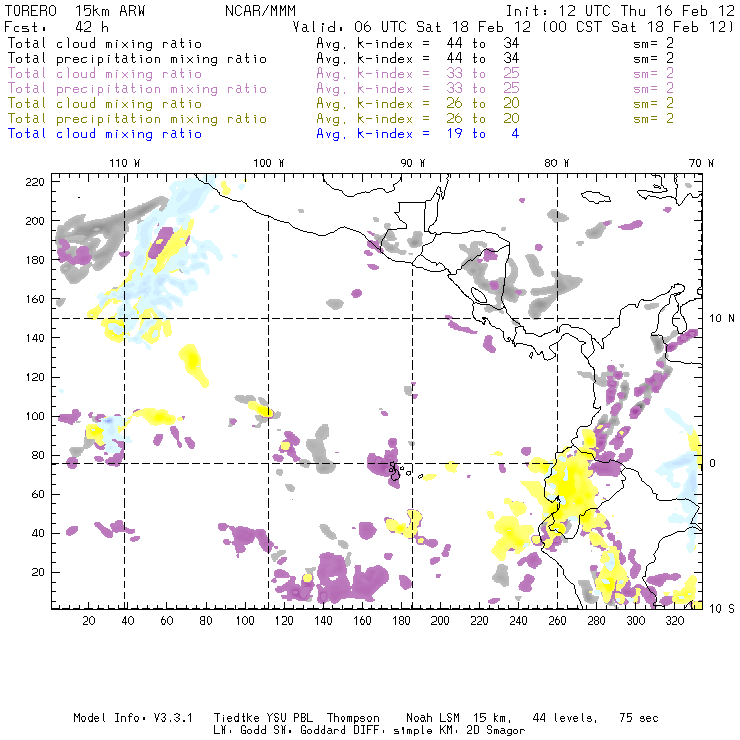The image size is (740, 740).
Task: Select "33 to 25" on the purple cloud row
Action: [x=483, y=74]
